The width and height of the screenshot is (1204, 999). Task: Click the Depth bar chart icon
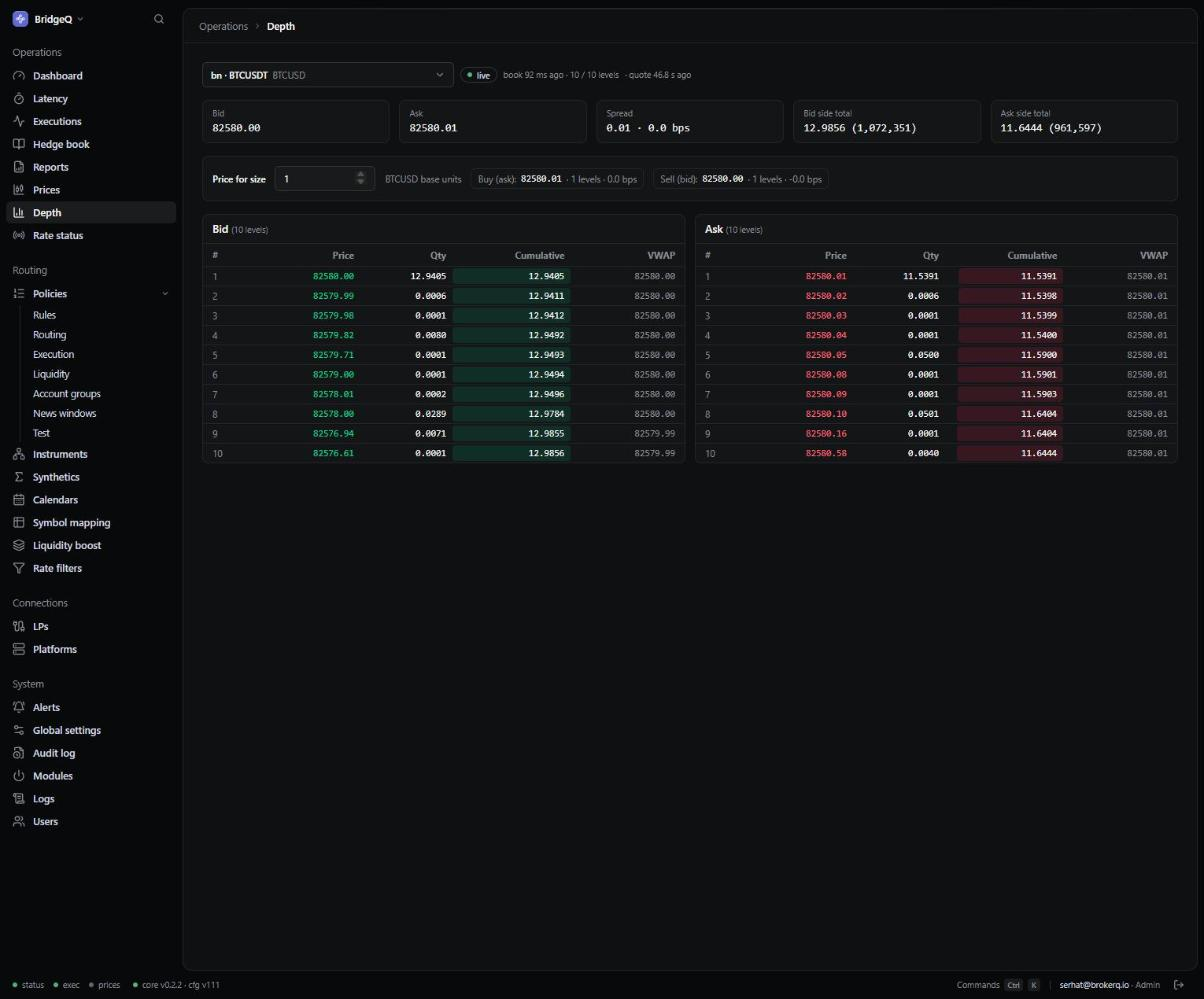coord(19,212)
